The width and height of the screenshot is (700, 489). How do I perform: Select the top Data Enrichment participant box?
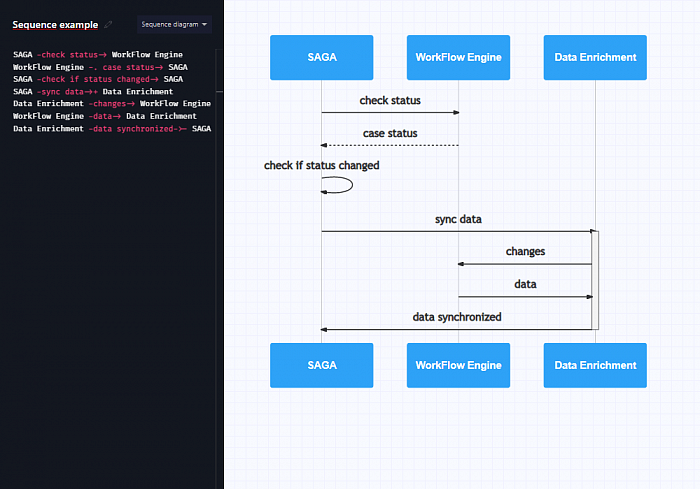coord(595,58)
